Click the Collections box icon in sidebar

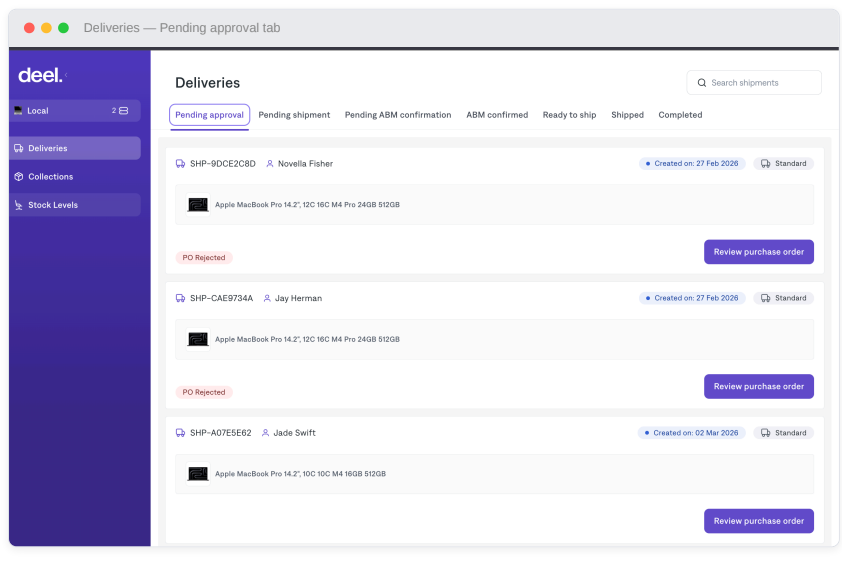[19, 177]
